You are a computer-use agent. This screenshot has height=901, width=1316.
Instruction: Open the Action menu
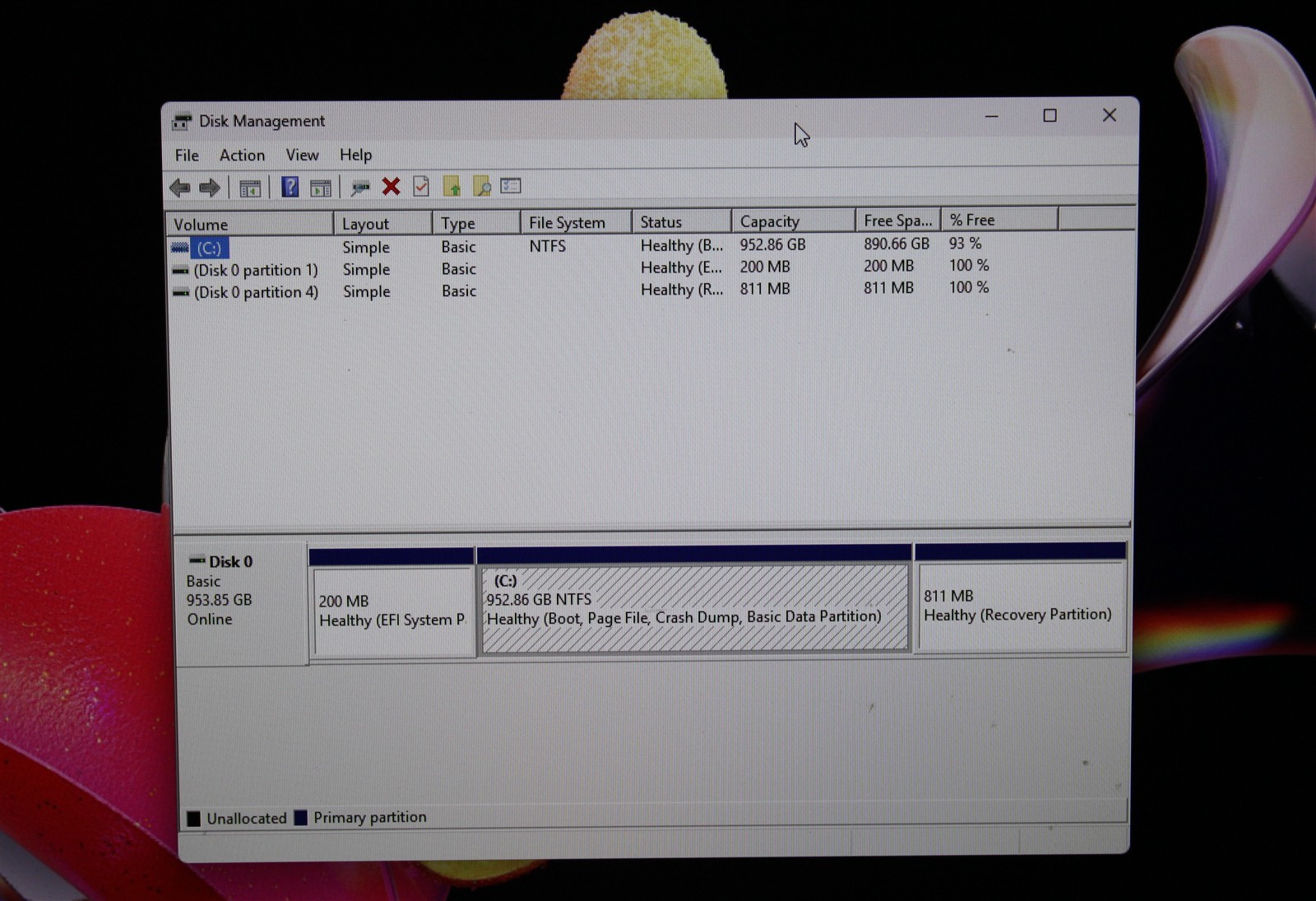coord(242,155)
